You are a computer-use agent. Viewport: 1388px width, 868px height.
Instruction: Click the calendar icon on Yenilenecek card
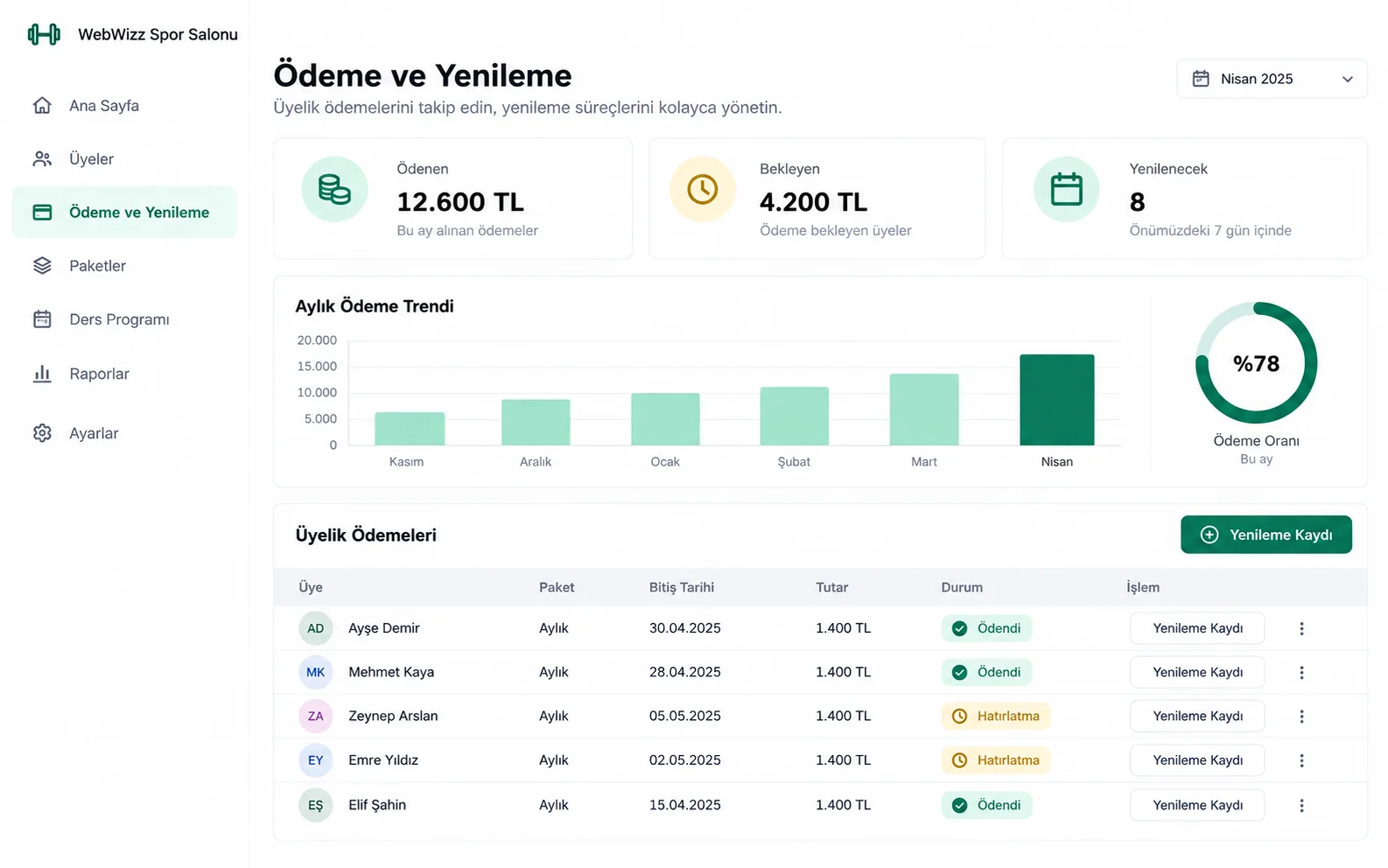(1066, 189)
